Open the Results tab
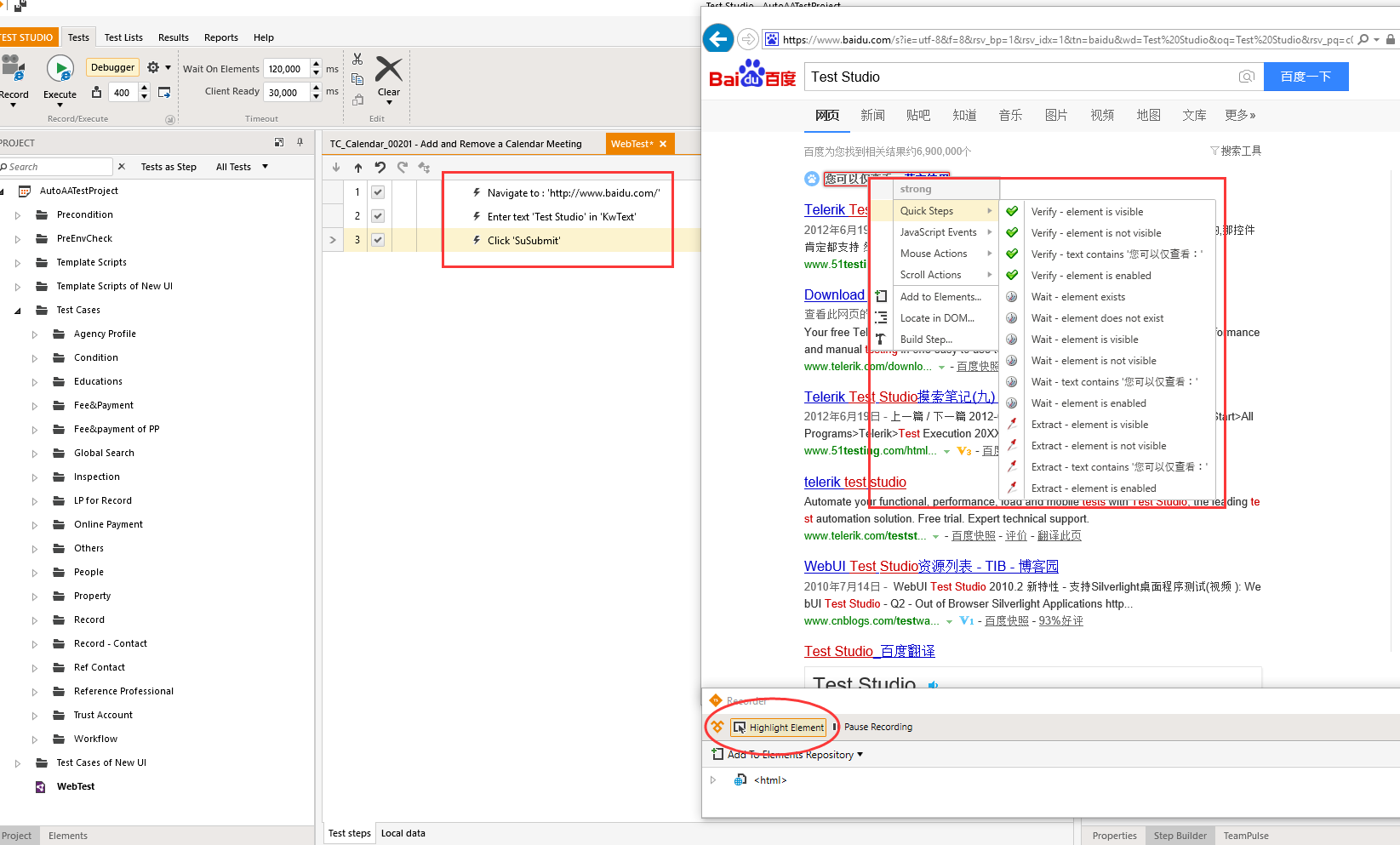 (174, 37)
